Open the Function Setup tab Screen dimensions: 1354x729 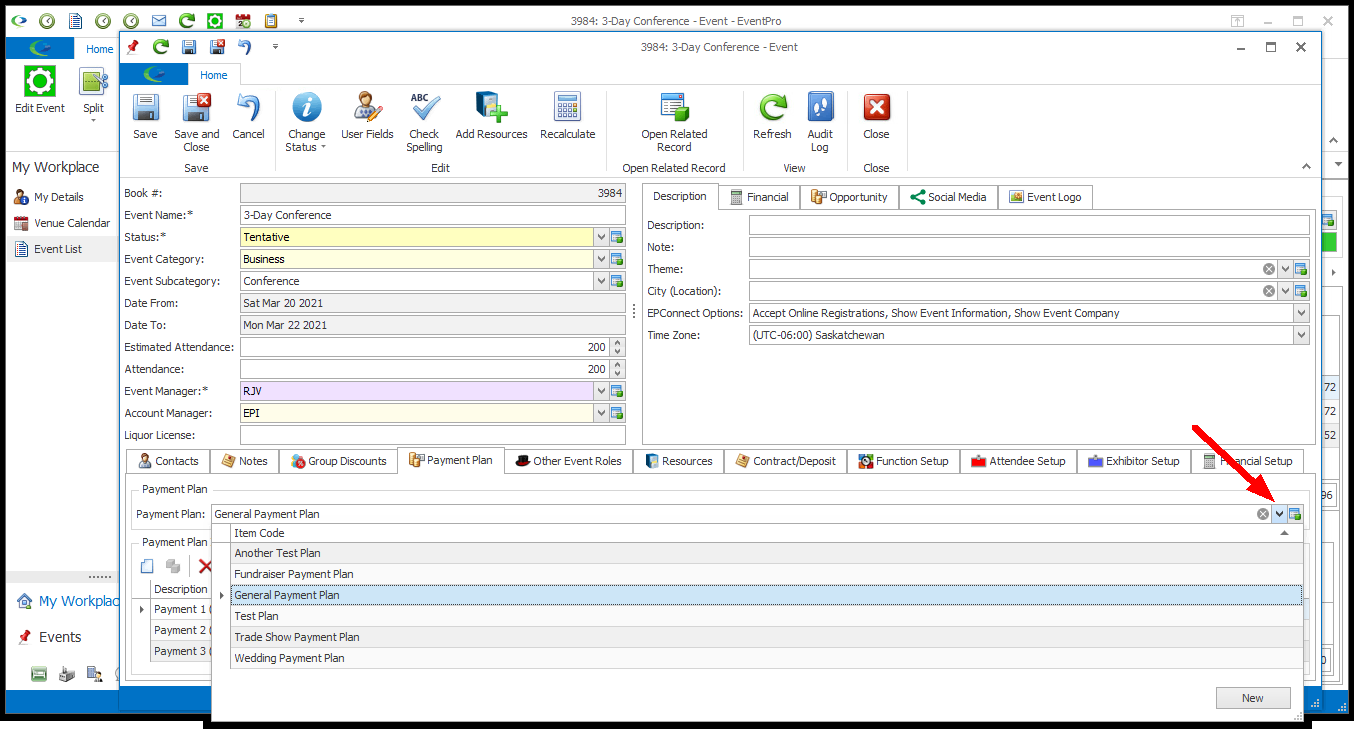[x=903, y=461]
